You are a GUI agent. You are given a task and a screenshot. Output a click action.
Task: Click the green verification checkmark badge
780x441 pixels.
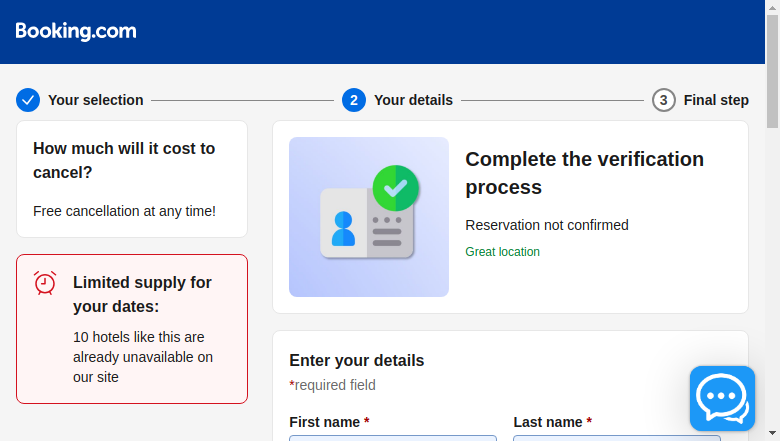395,188
